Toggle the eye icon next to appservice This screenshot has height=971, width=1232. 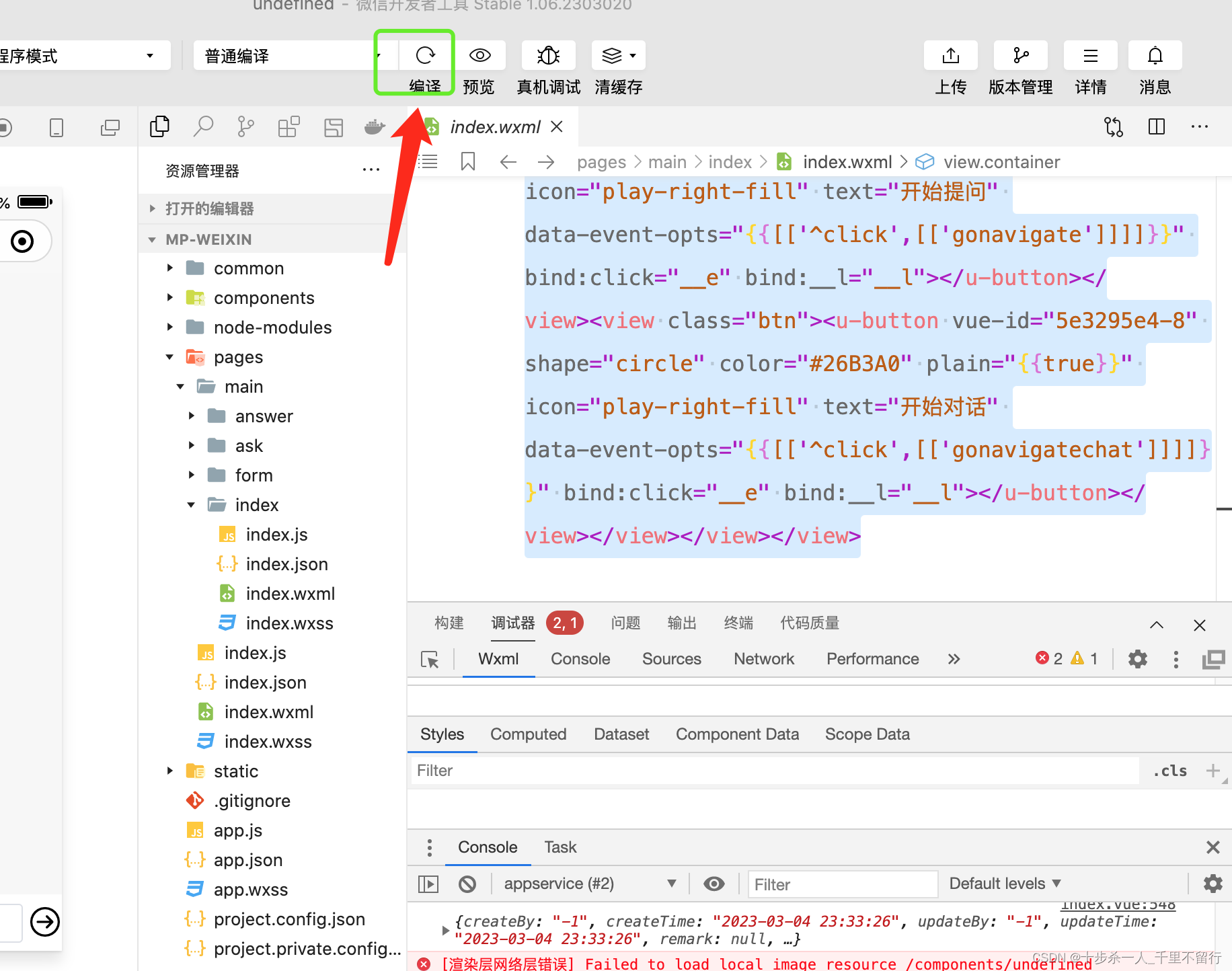point(714,884)
